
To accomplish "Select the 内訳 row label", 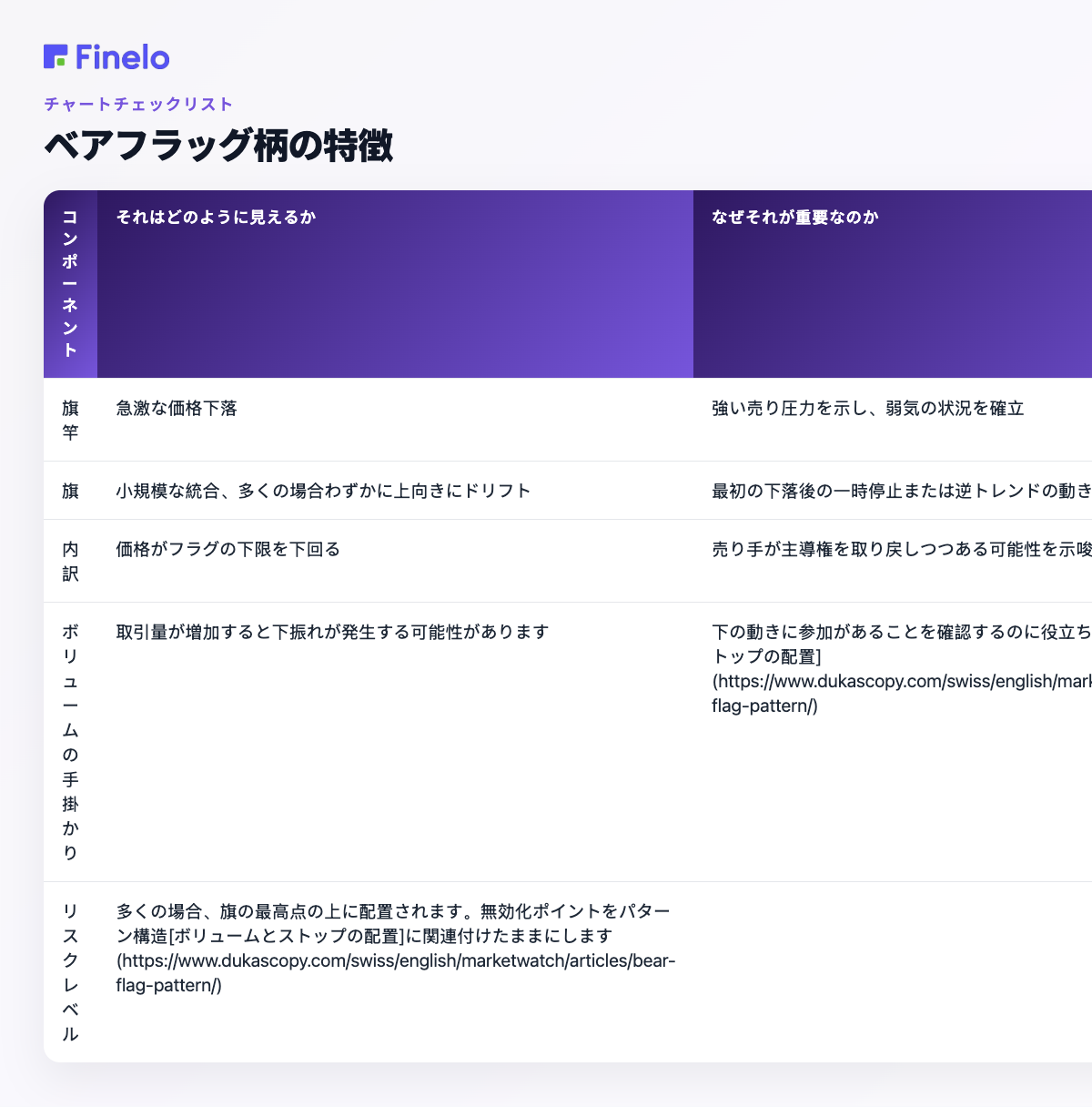I will [70, 561].
